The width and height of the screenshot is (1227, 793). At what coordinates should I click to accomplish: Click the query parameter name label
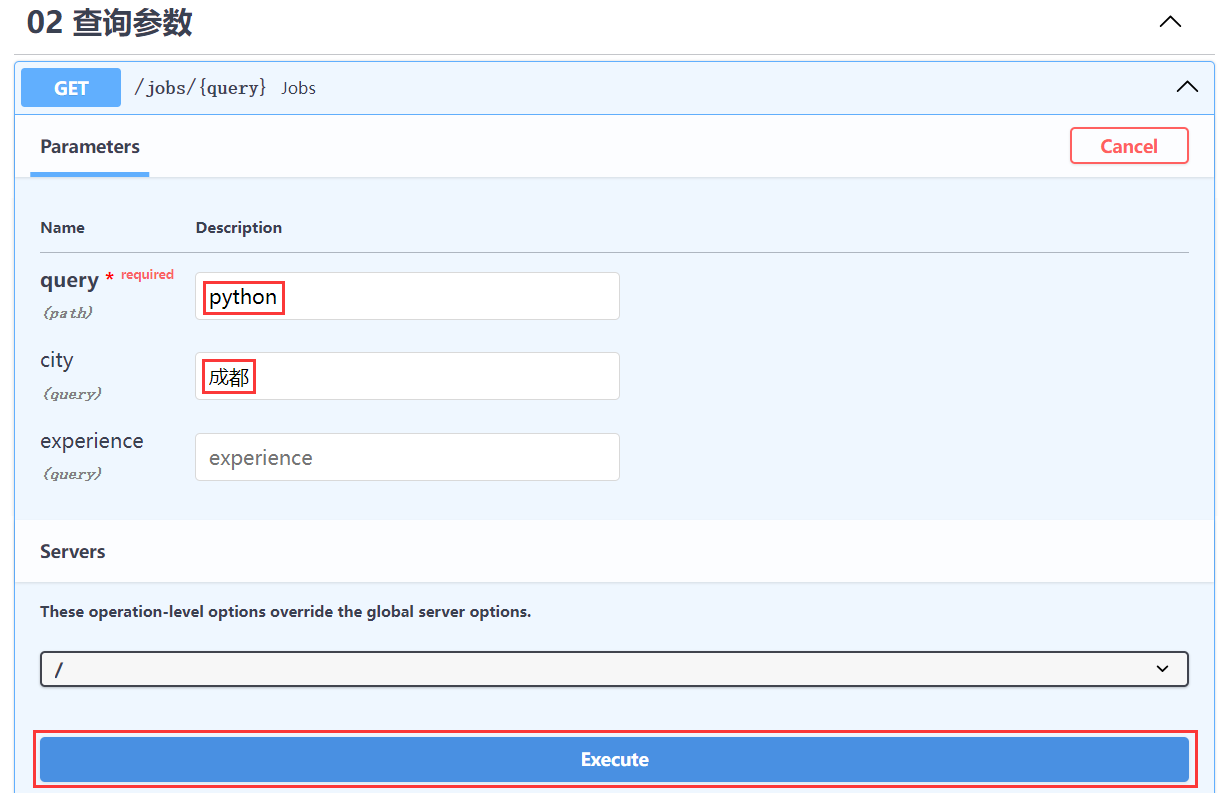tap(69, 281)
